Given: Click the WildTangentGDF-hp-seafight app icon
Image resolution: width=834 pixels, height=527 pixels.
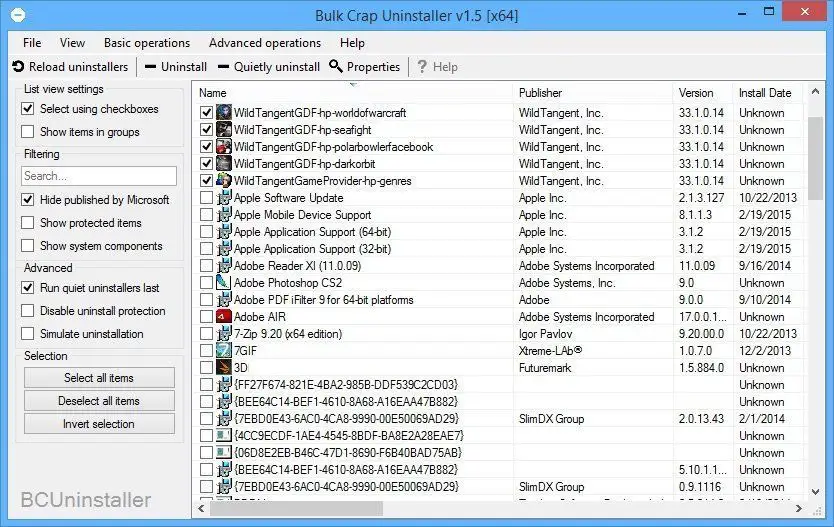Looking at the screenshot, I should 224,129.
